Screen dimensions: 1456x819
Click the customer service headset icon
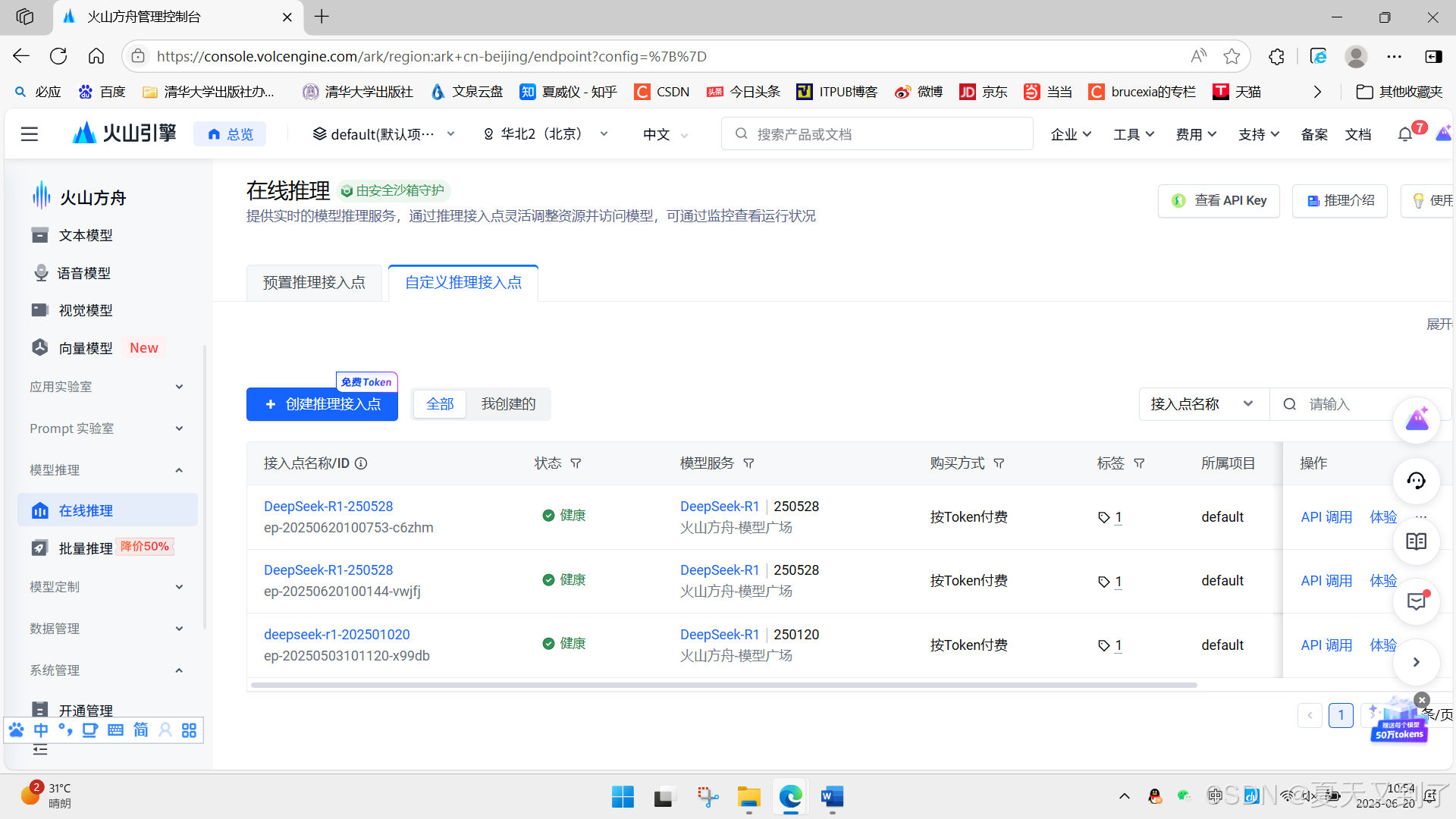point(1416,481)
